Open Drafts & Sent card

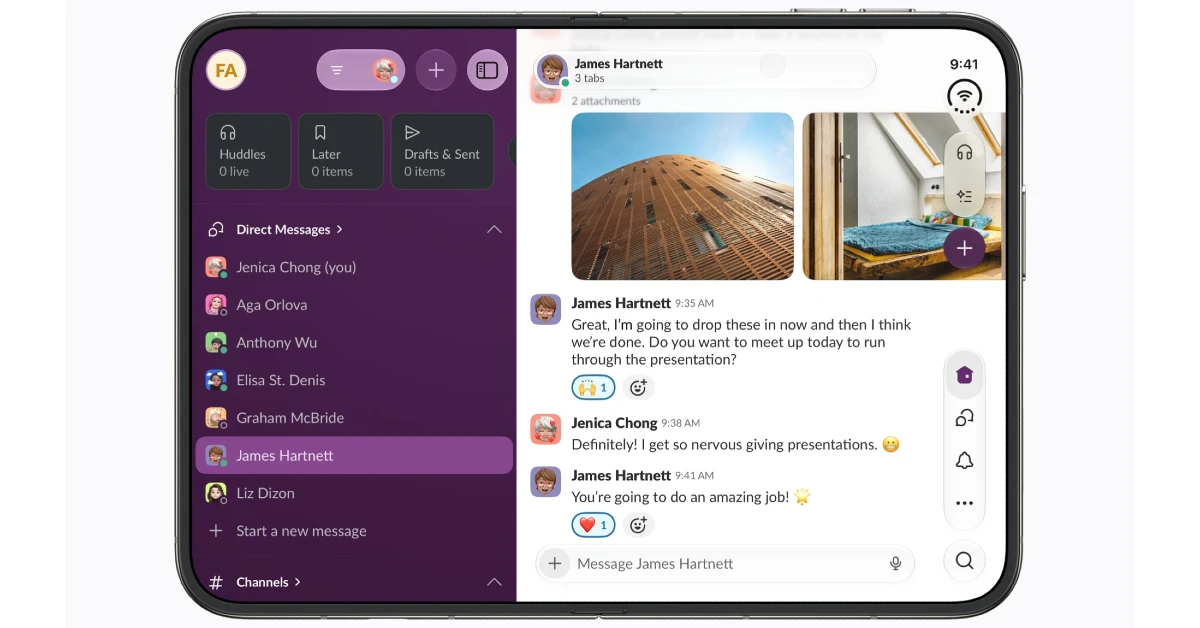tap(442, 151)
